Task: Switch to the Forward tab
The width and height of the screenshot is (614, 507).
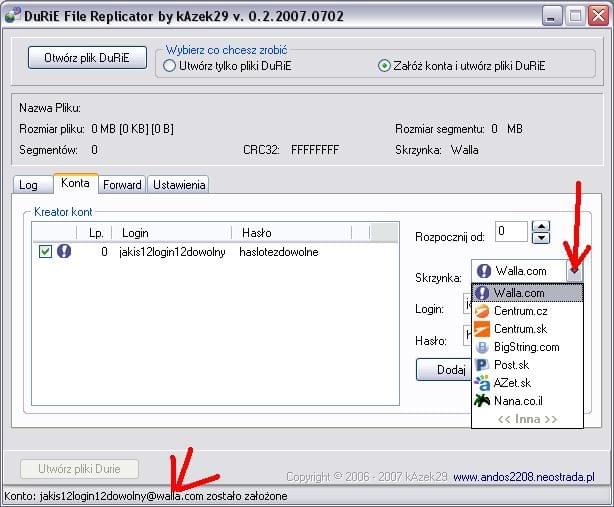Action: 122,185
